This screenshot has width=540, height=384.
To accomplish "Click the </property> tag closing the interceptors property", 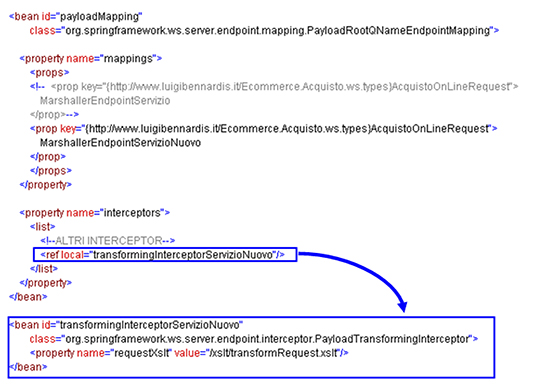I will [x=46, y=283].
